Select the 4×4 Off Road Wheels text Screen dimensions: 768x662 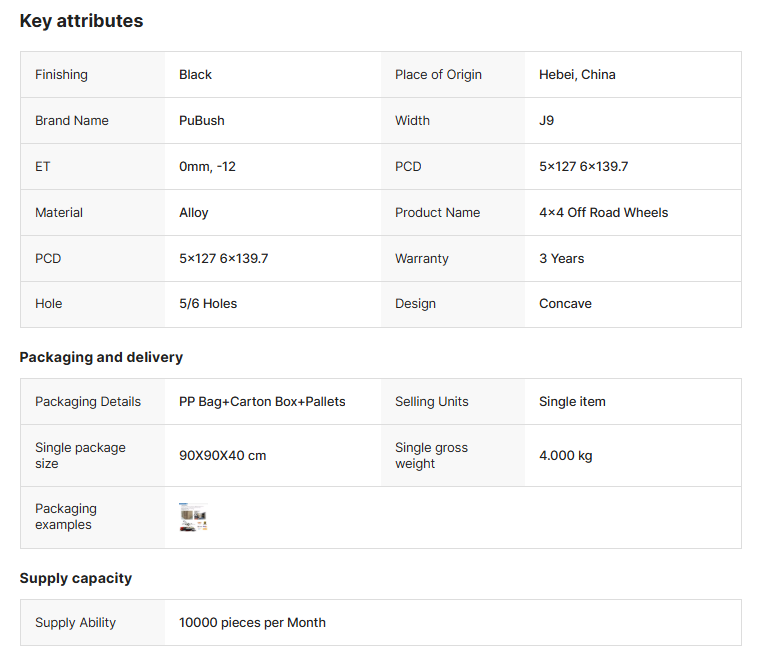click(603, 213)
